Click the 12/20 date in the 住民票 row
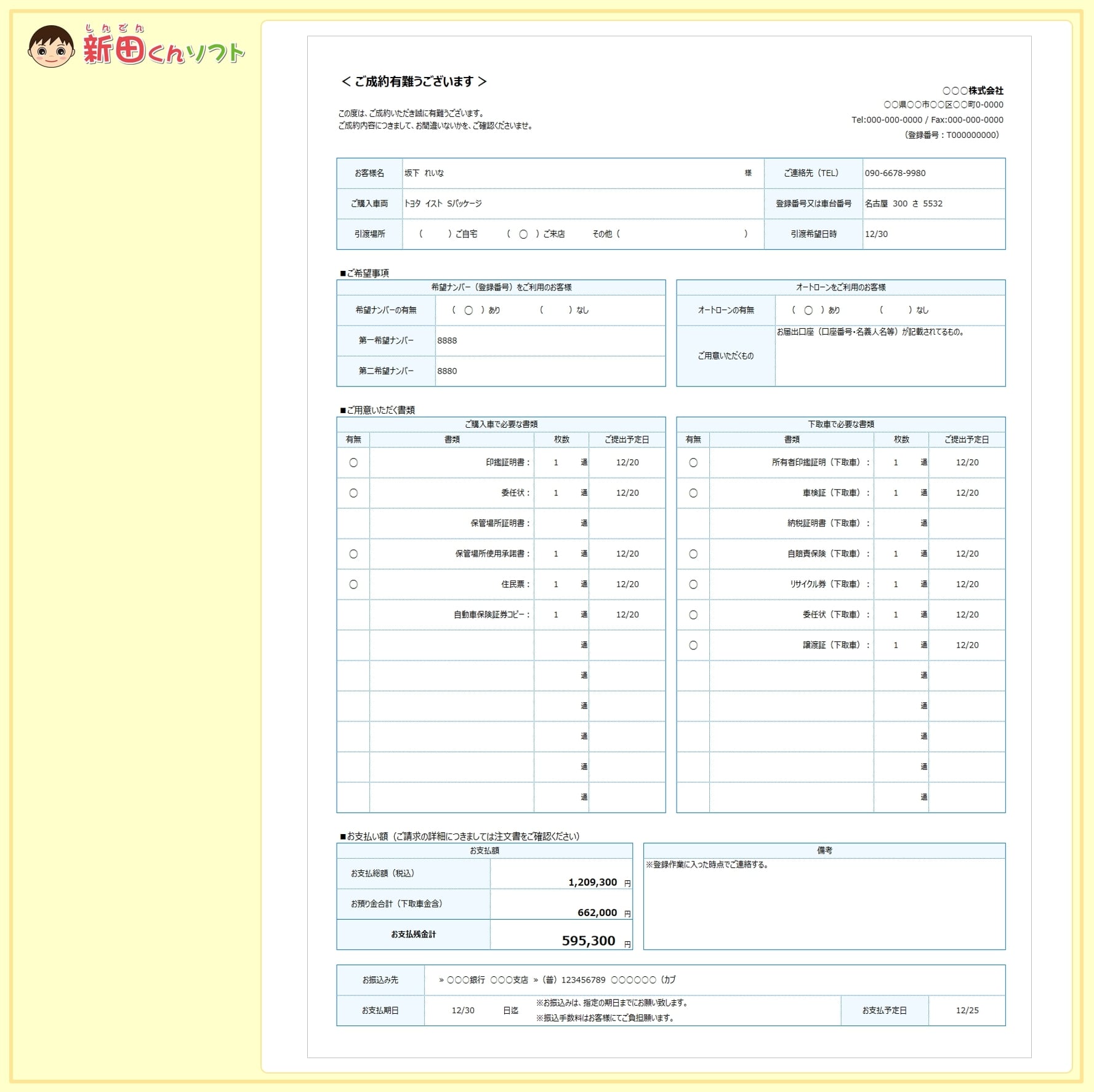1094x1092 pixels. coord(627,585)
